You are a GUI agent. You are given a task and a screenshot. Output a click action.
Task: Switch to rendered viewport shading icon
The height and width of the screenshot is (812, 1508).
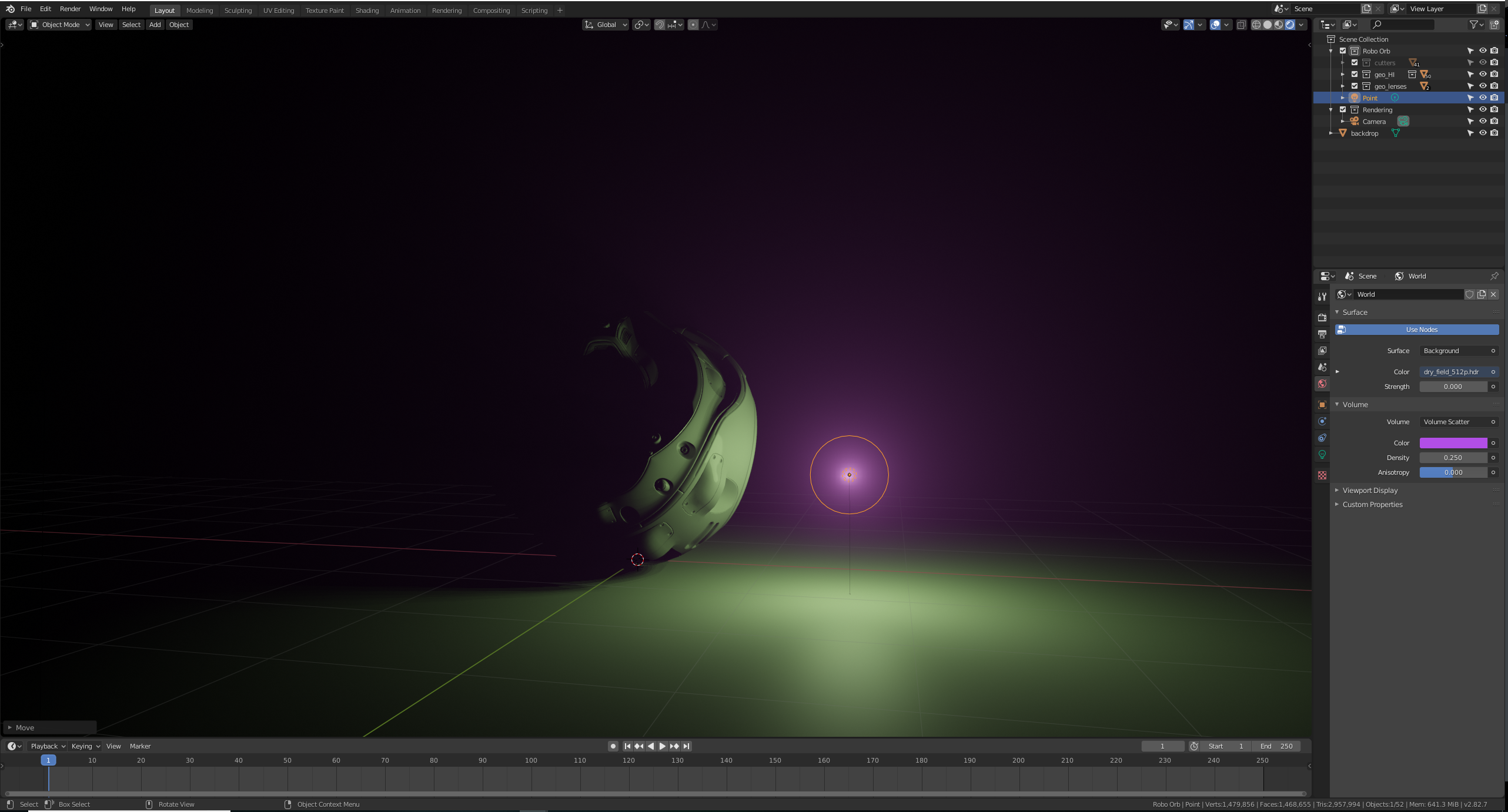1290,25
